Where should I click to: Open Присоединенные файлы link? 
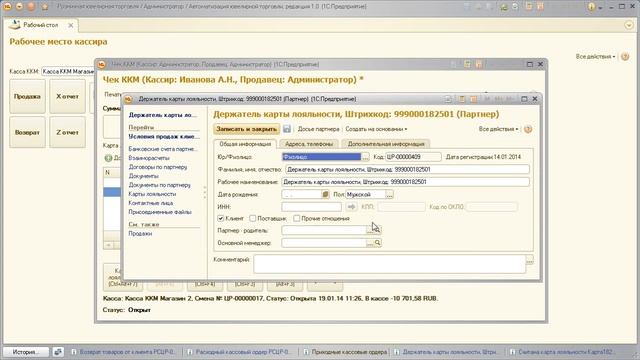tap(160, 212)
